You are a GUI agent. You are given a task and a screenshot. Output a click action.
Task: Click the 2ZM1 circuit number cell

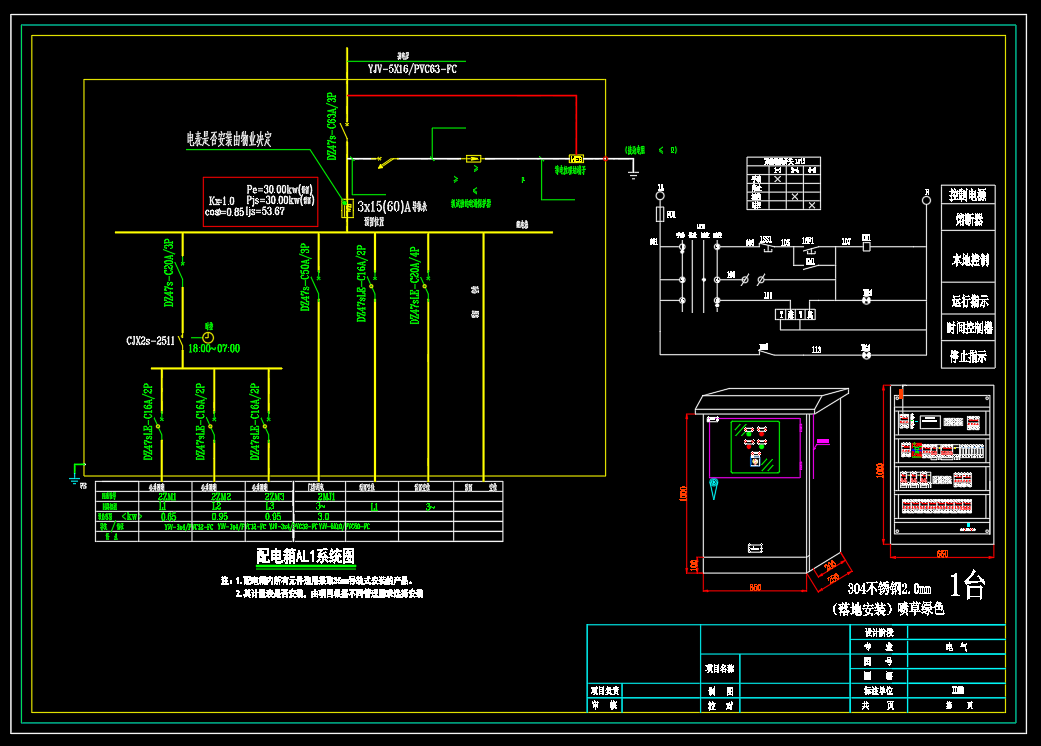[167, 496]
